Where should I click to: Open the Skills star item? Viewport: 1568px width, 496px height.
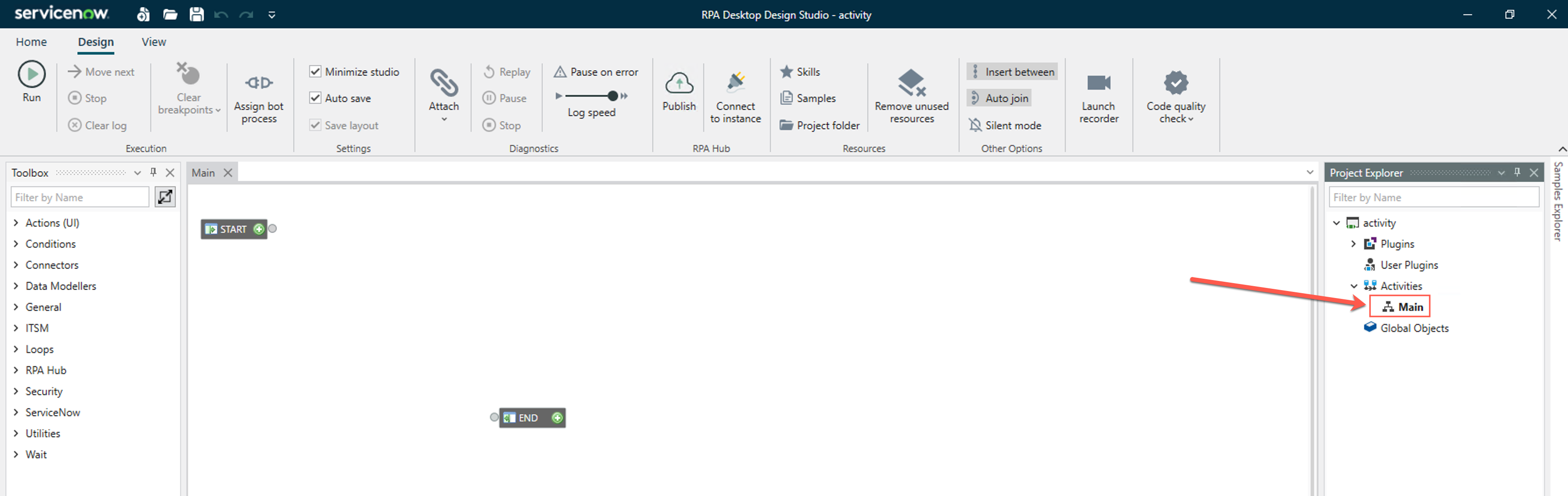point(800,72)
